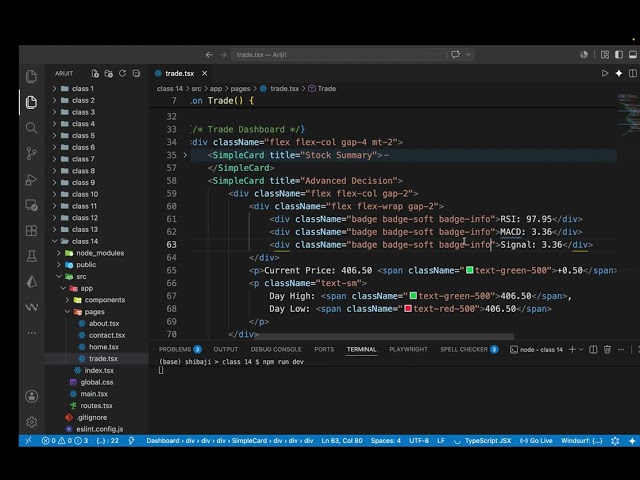Switch to the DEBUG CONSOLE tab
Viewport: 640px width, 480px height.
coord(276,349)
